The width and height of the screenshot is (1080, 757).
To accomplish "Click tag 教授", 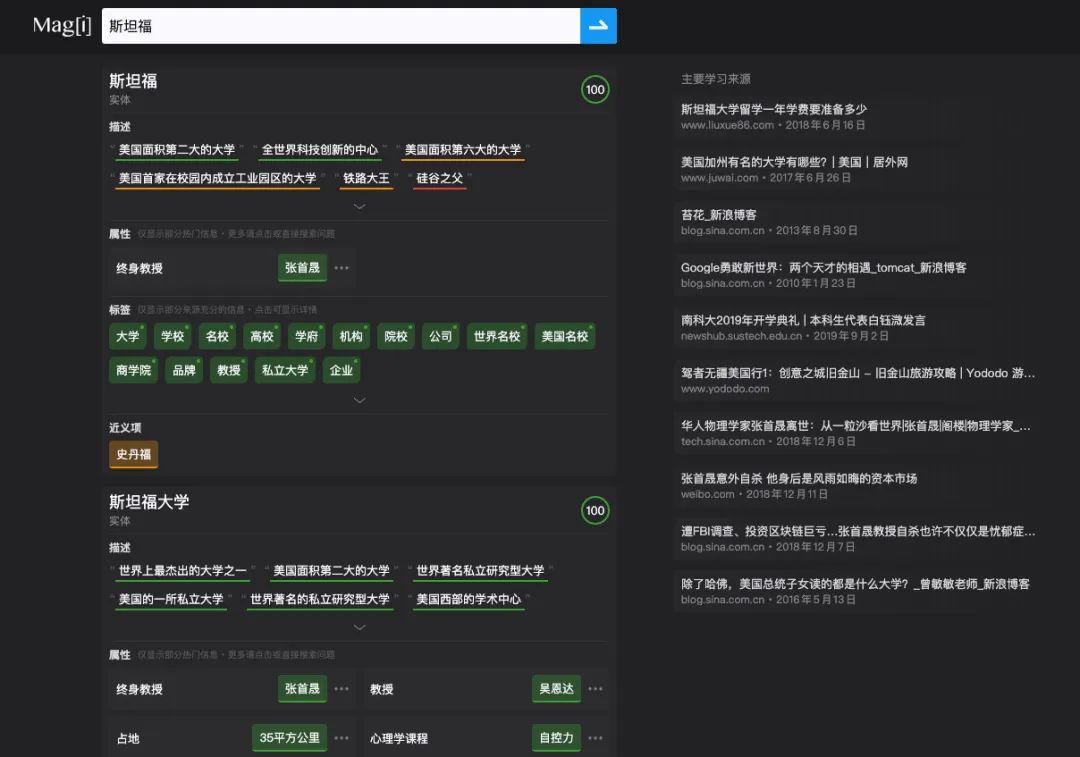I will tap(229, 370).
